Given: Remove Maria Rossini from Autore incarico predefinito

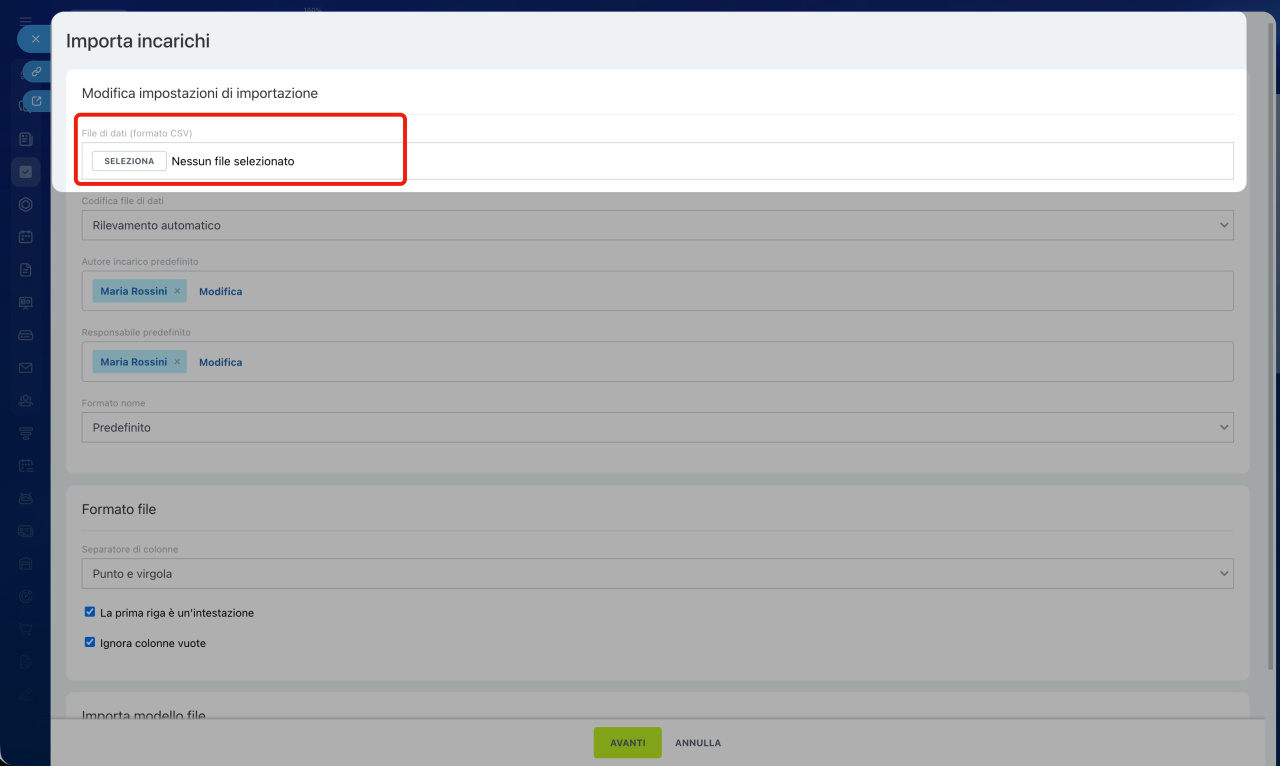Looking at the screenshot, I should [x=177, y=291].
